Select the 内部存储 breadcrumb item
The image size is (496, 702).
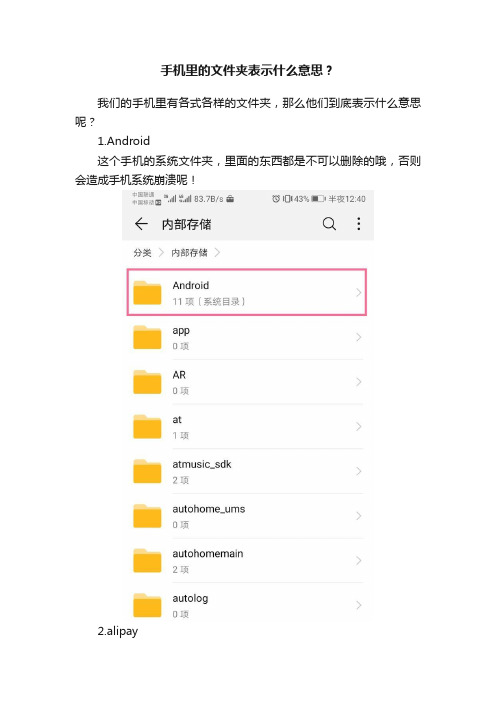pyautogui.click(x=189, y=253)
